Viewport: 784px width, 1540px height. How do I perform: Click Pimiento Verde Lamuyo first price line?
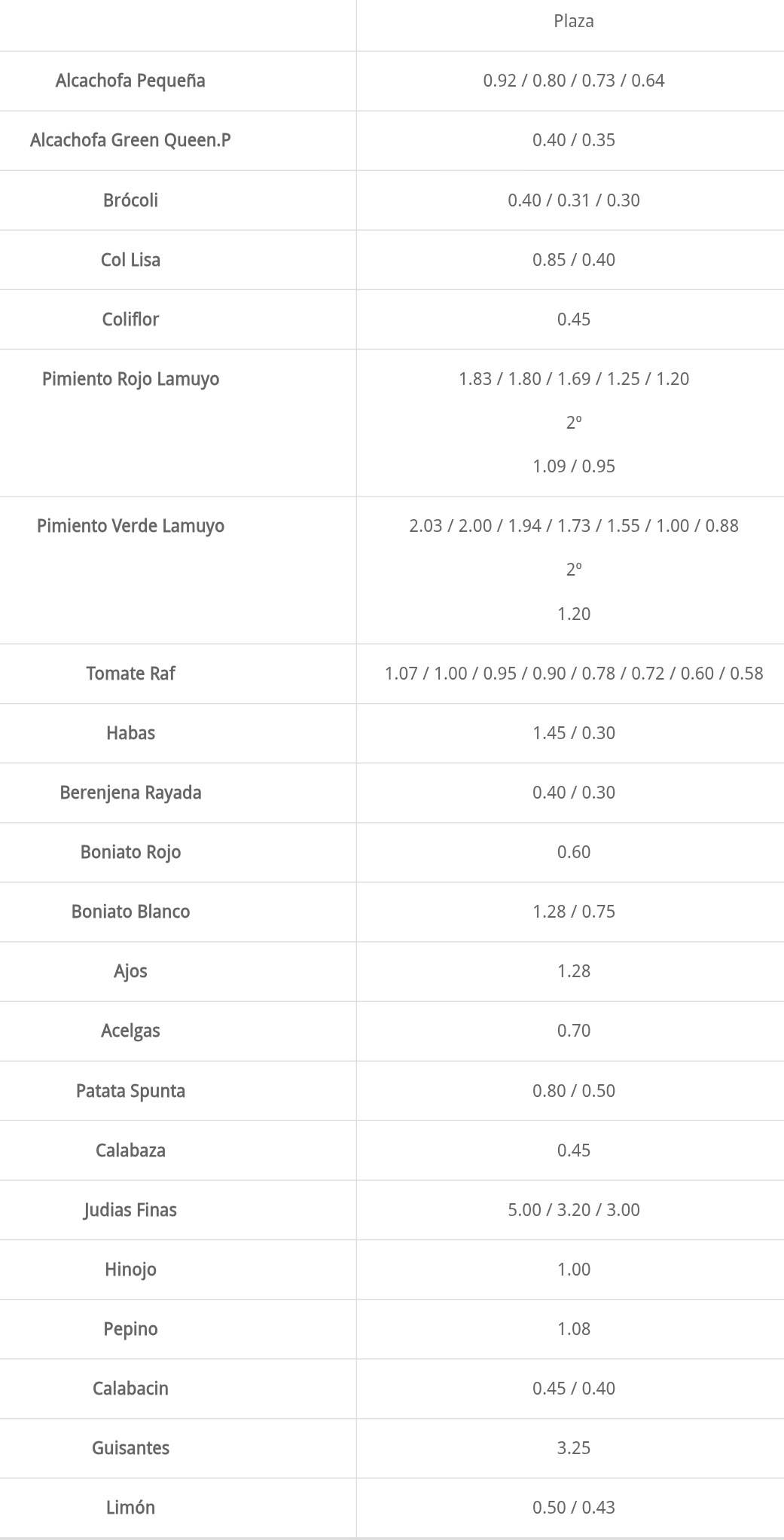point(574,525)
